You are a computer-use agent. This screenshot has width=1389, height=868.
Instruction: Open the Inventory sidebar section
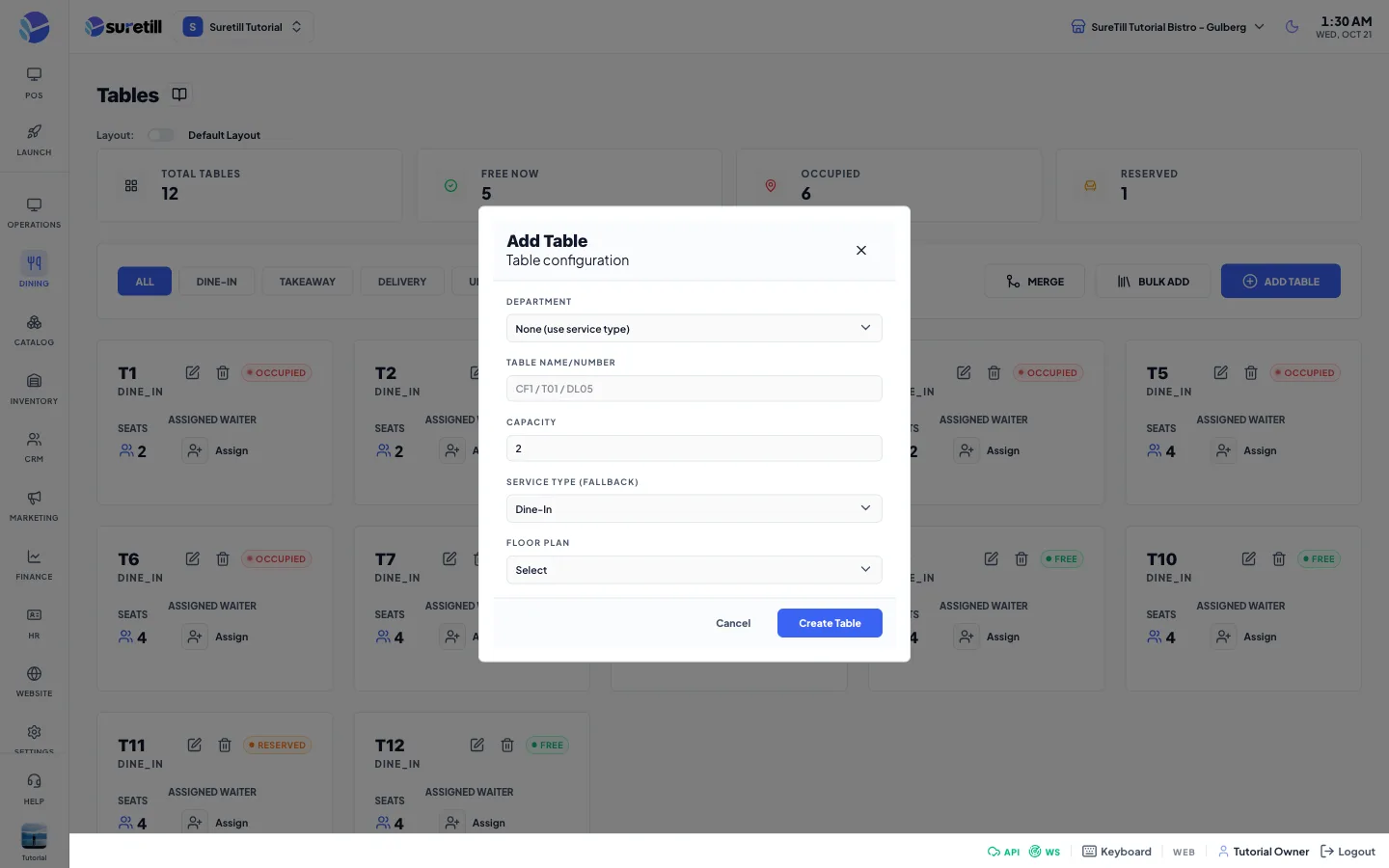pyautogui.click(x=34, y=389)
